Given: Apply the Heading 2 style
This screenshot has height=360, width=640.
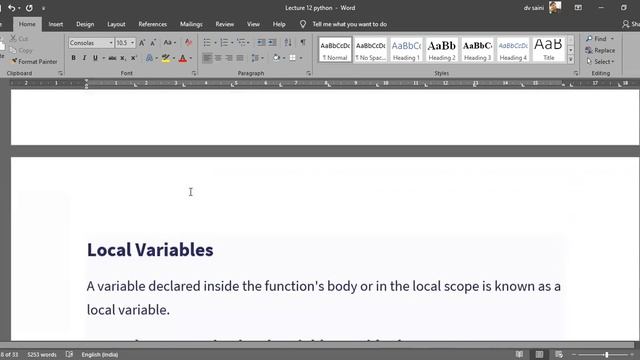Looking at the screenshot, I should coord(442,50).
